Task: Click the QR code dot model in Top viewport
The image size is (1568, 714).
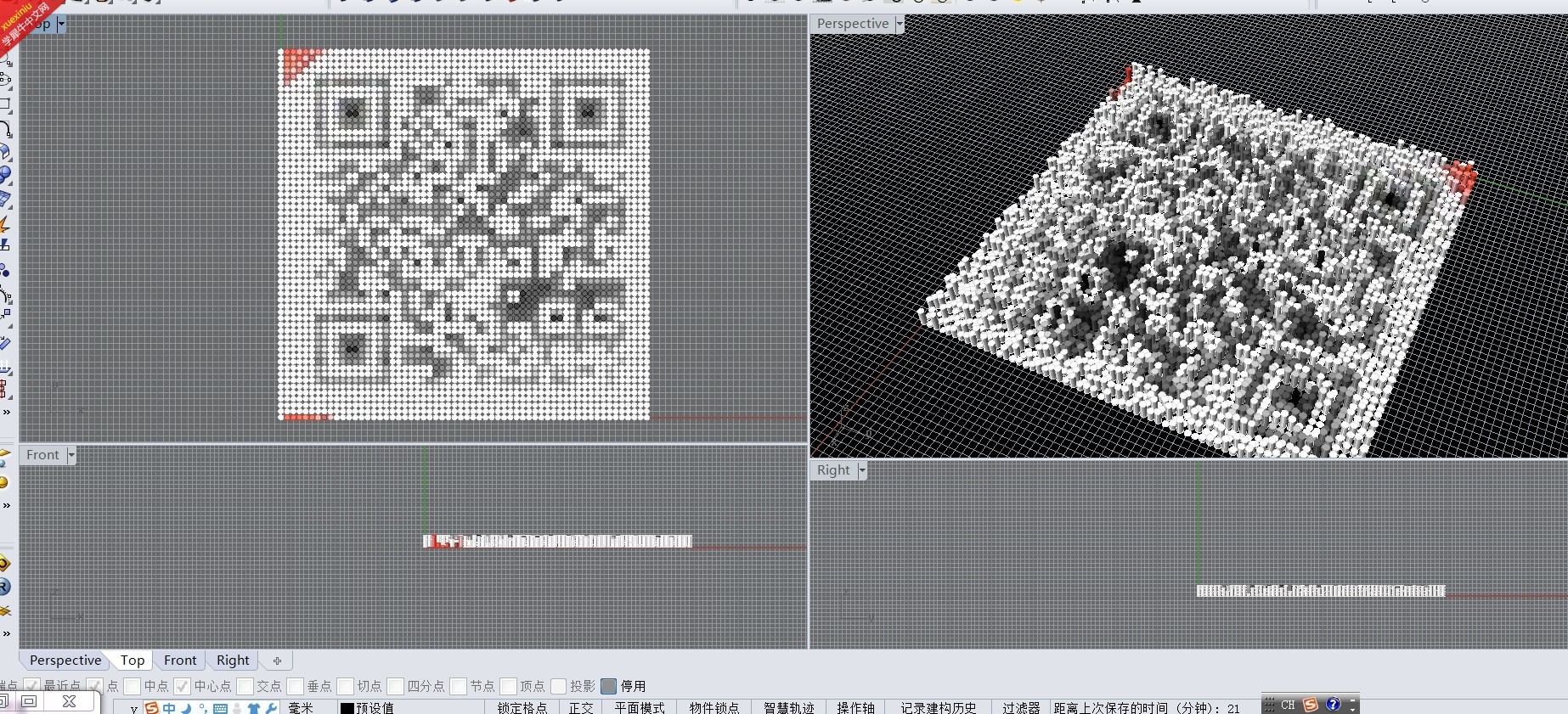Action: tap(464, 234)
